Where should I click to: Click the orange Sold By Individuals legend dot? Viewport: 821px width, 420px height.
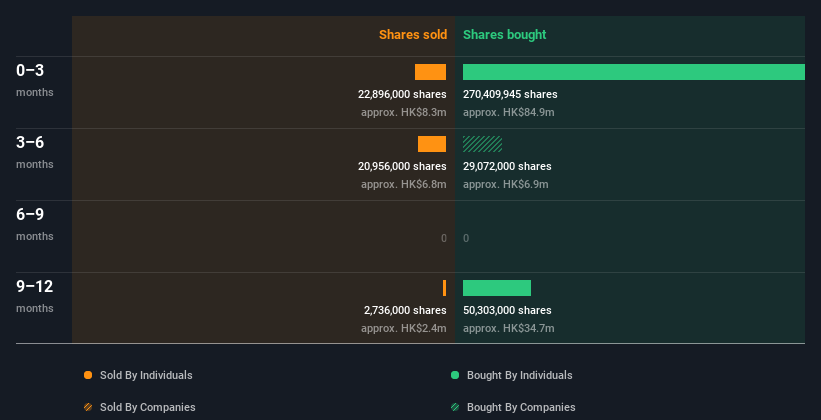(x=88, y=375)
